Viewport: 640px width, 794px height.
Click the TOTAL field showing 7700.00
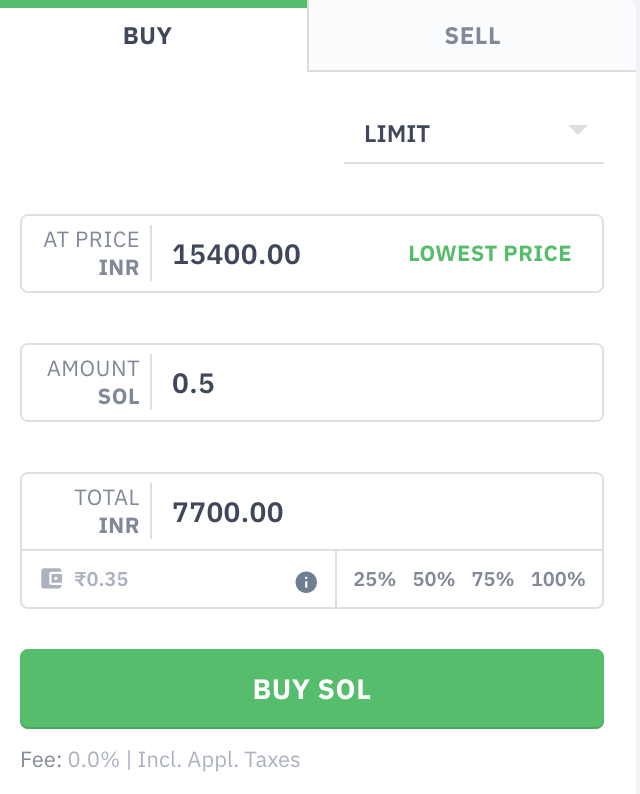coord(380,512)
